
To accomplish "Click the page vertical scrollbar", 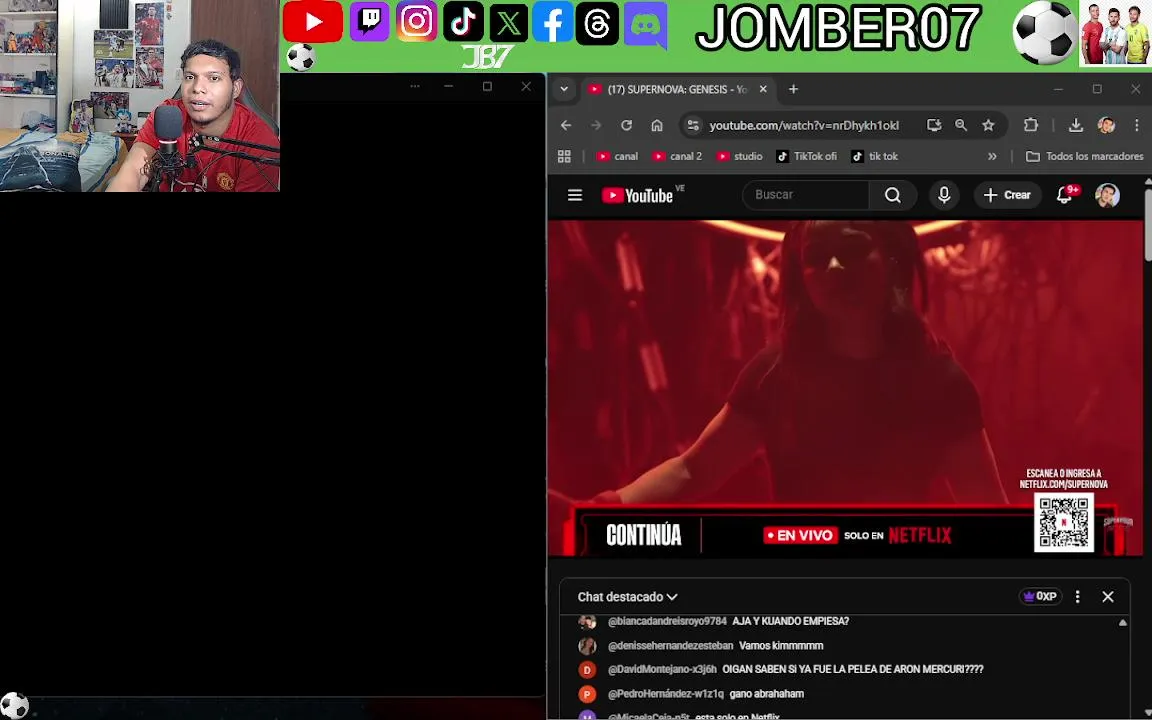I will coord(1148,224).
